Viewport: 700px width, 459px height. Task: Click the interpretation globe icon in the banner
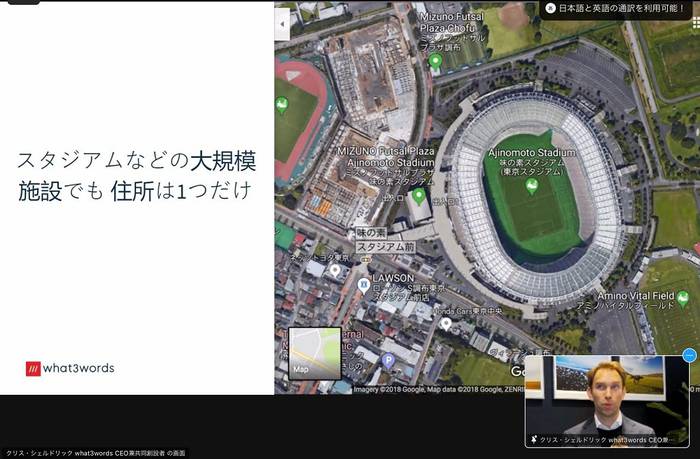[550, 8]
